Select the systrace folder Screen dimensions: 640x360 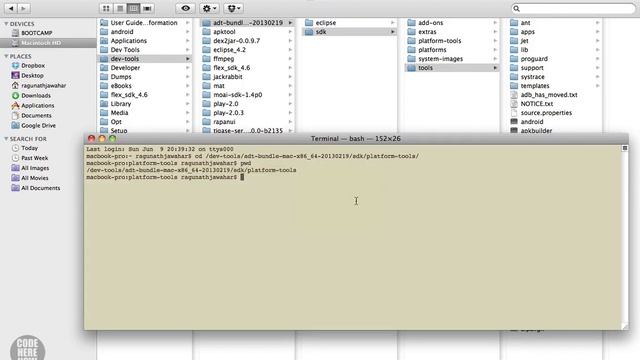555,77
